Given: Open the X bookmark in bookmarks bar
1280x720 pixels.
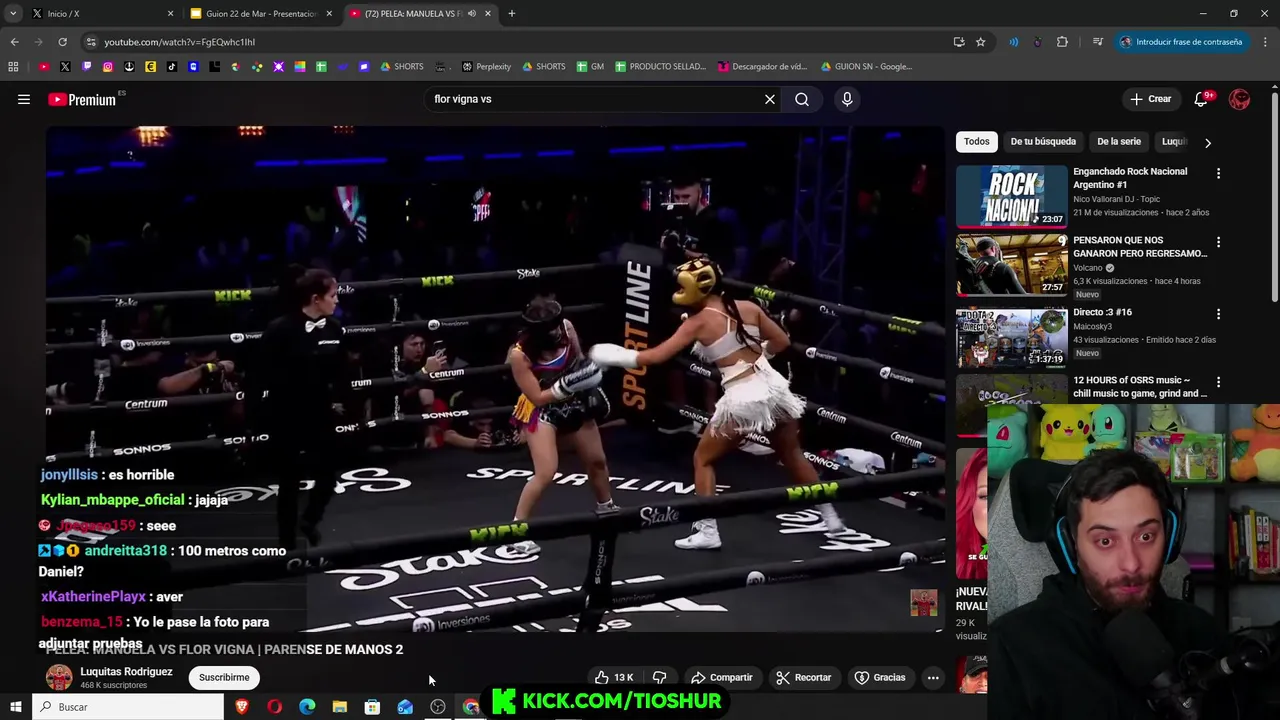Looking at the screenshot, I should (x=65, y=66).
